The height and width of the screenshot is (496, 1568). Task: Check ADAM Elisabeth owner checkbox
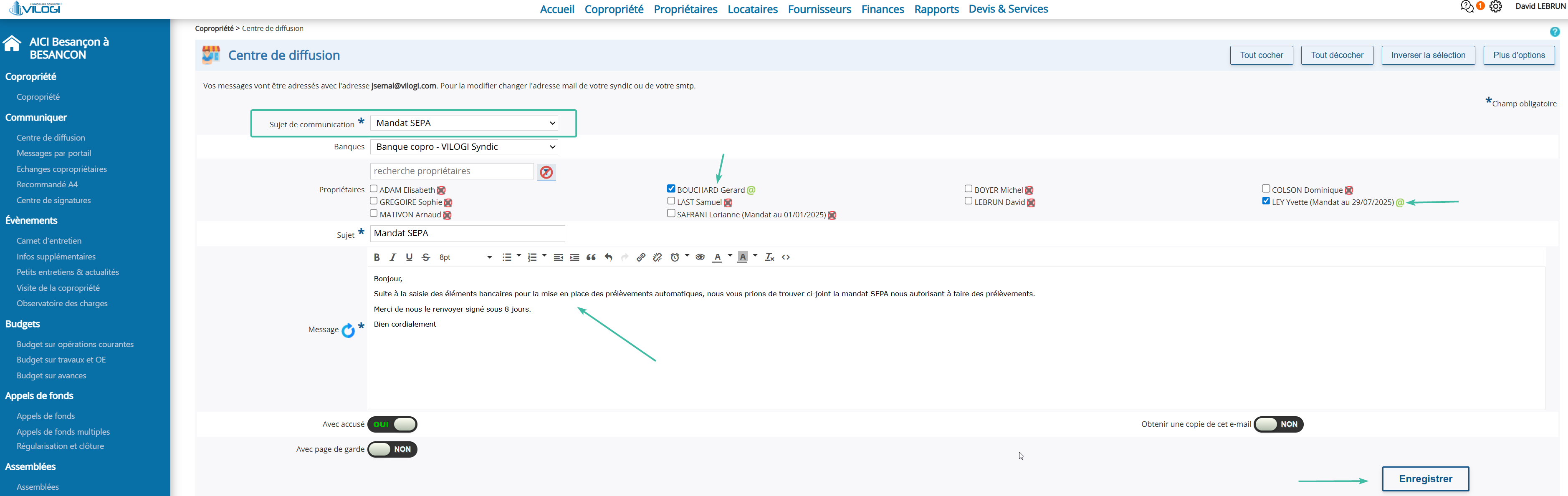point(374,189)
